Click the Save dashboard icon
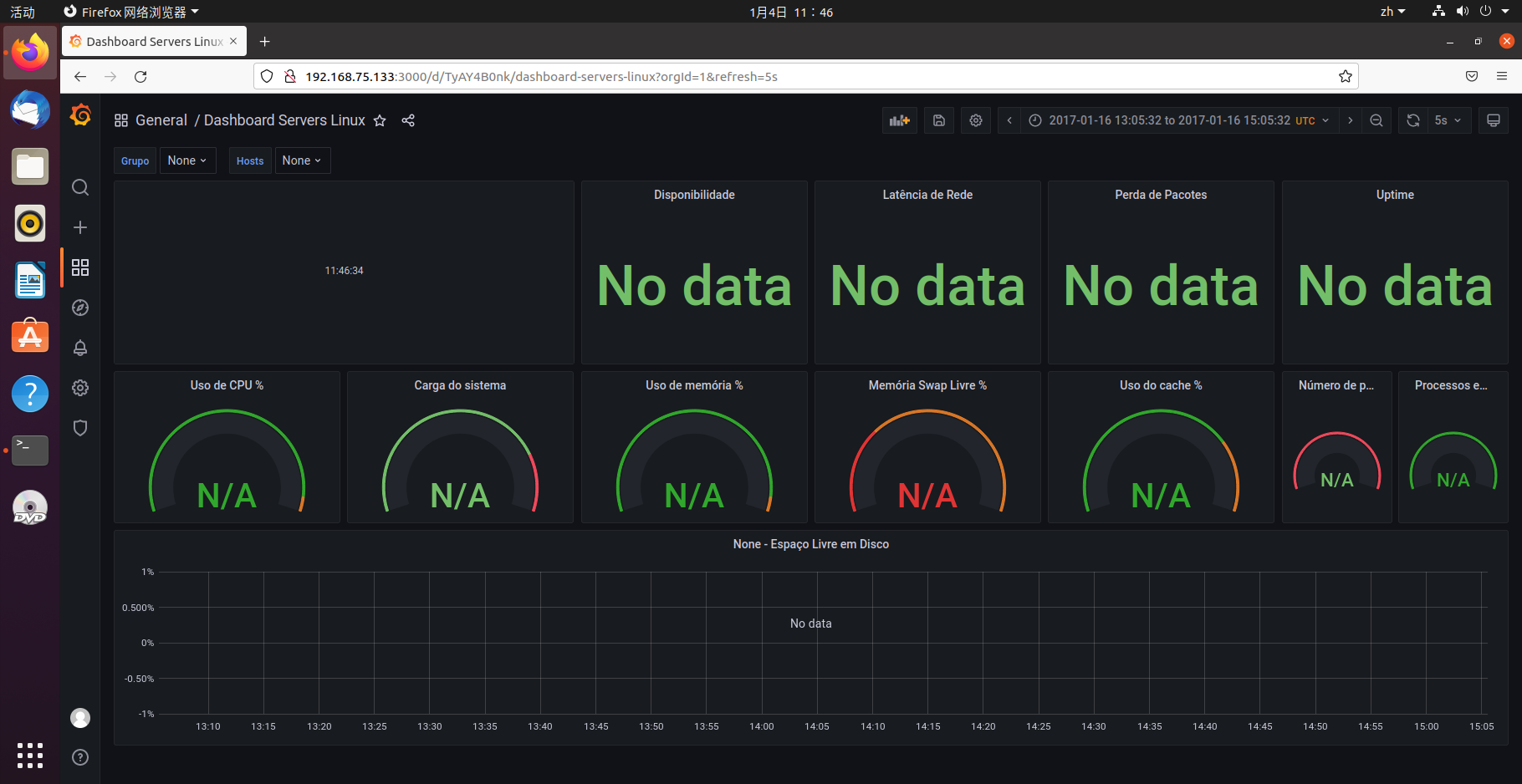Image resolution: width=1522 pixels, height=784 pixels. (938, 120)
